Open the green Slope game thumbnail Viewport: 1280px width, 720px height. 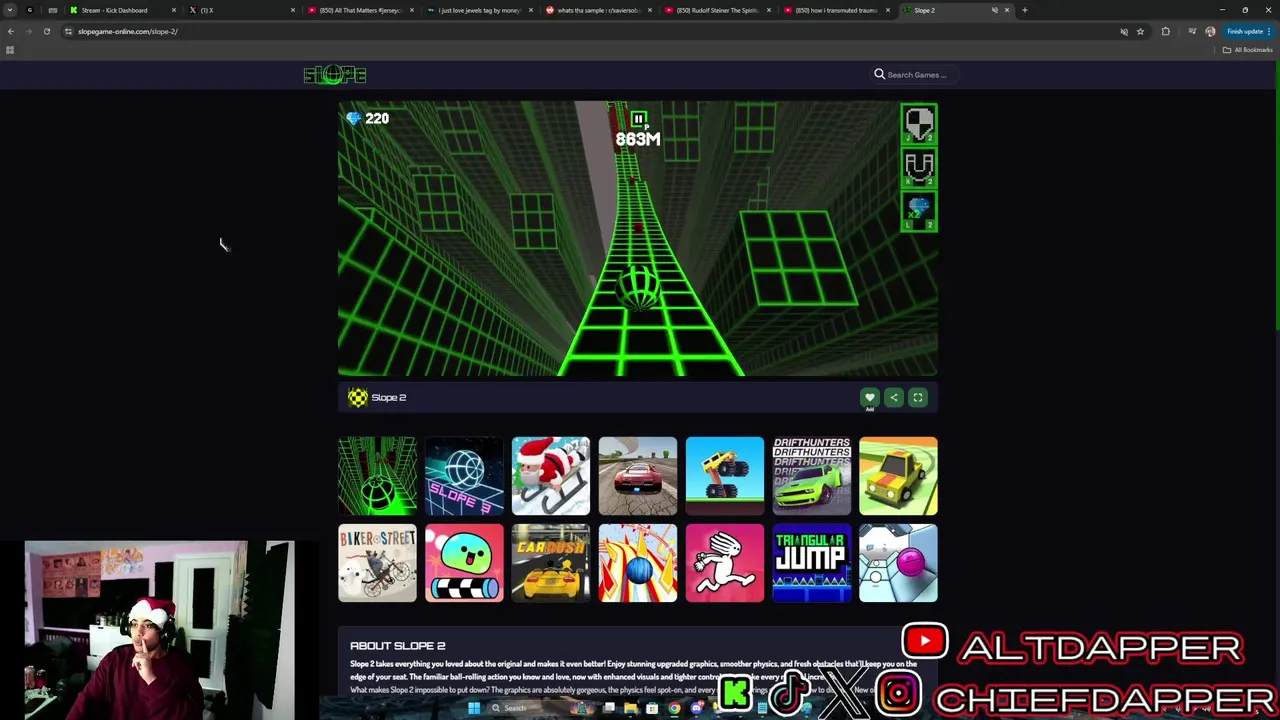[377, 476]
